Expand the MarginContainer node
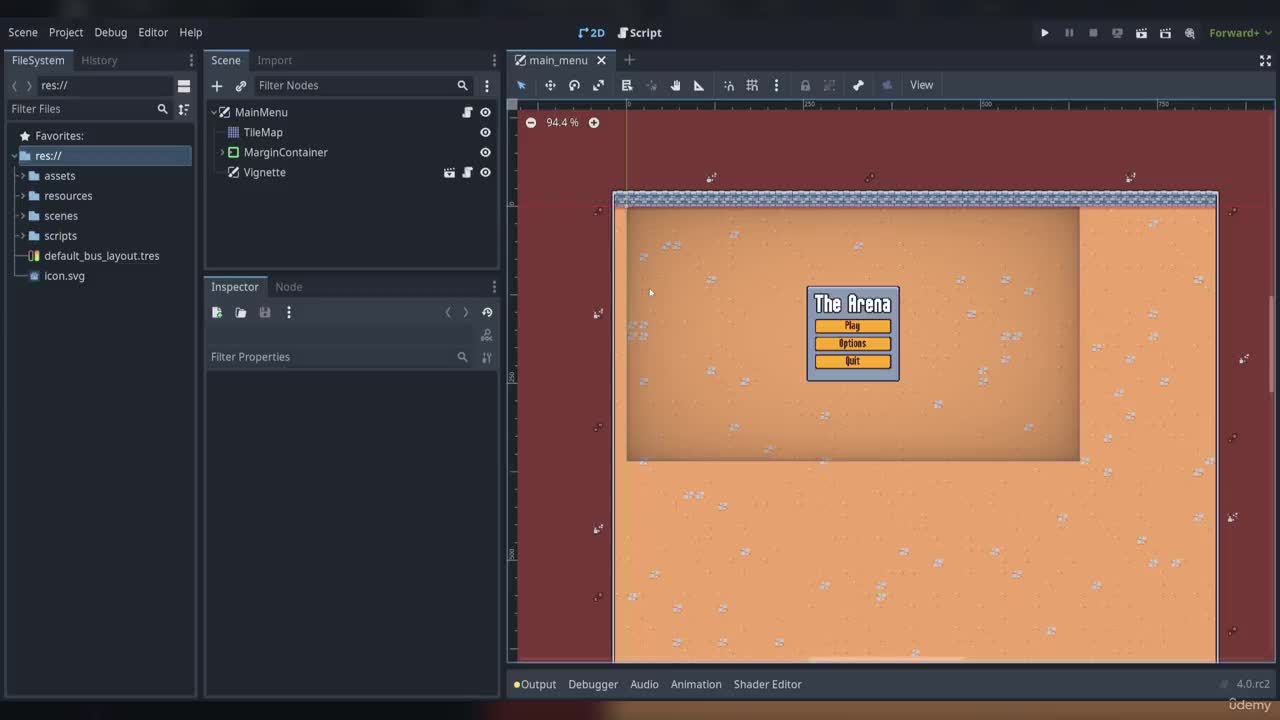1280x720 pixels. 222,152
